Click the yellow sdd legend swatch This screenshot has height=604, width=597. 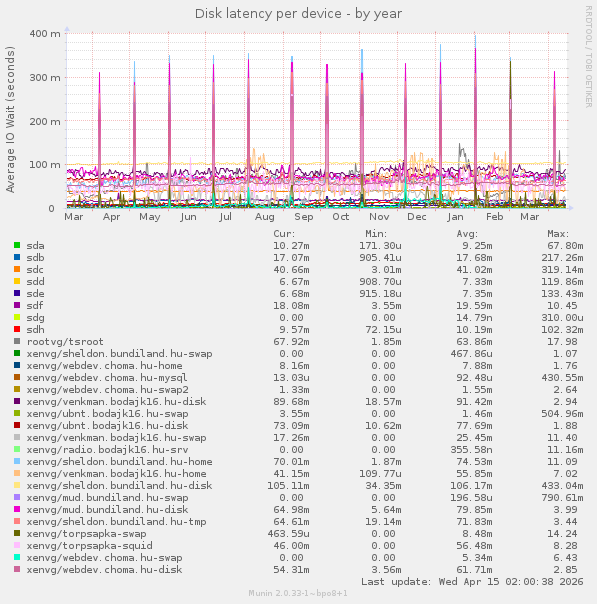tap(17, 281)
